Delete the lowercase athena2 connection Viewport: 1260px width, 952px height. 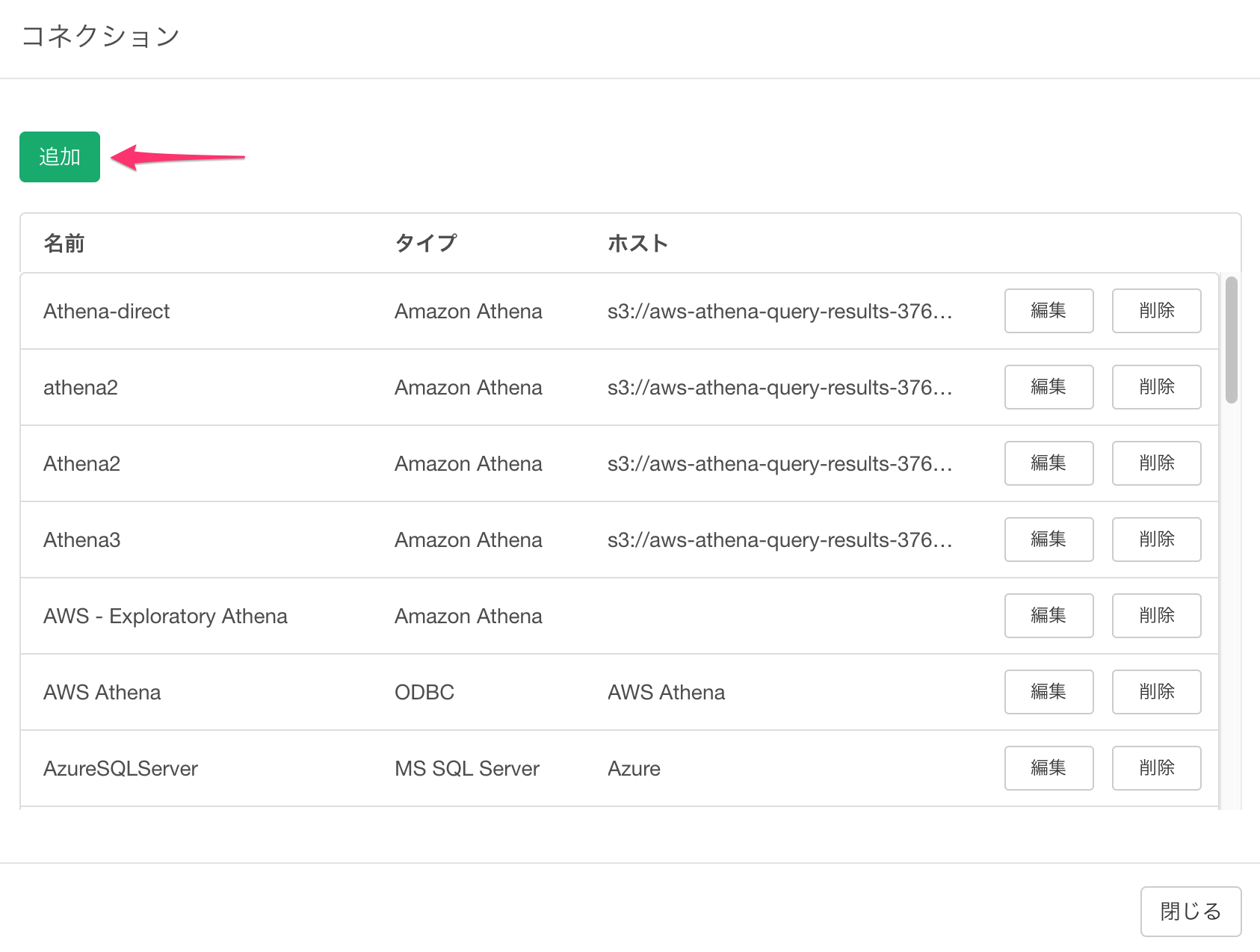pos(1156,387)
